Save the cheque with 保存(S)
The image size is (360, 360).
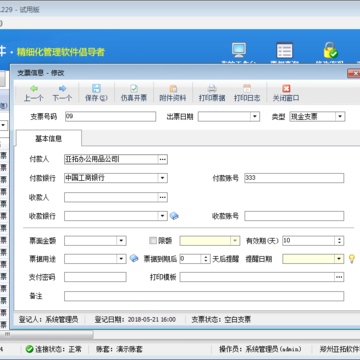pyautogui.click(x=96, y=93)
